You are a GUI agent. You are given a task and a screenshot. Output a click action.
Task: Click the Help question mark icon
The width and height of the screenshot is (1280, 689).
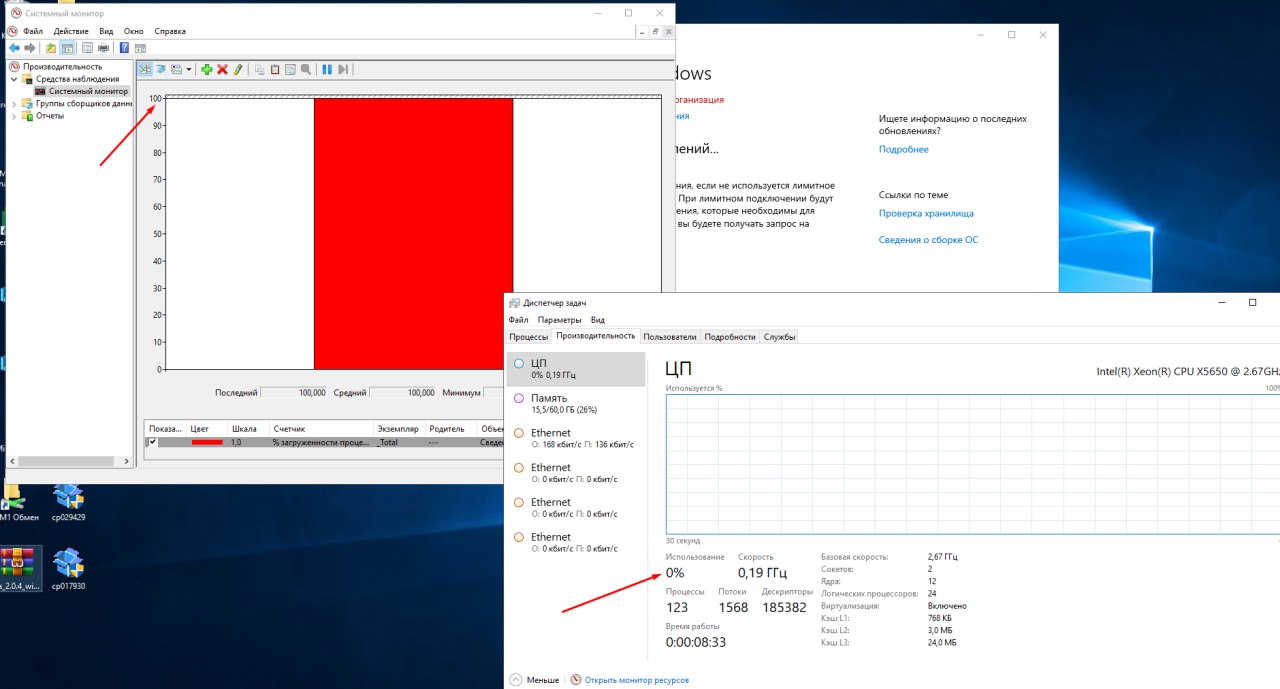pyautogui.click(x=124, y=48)
